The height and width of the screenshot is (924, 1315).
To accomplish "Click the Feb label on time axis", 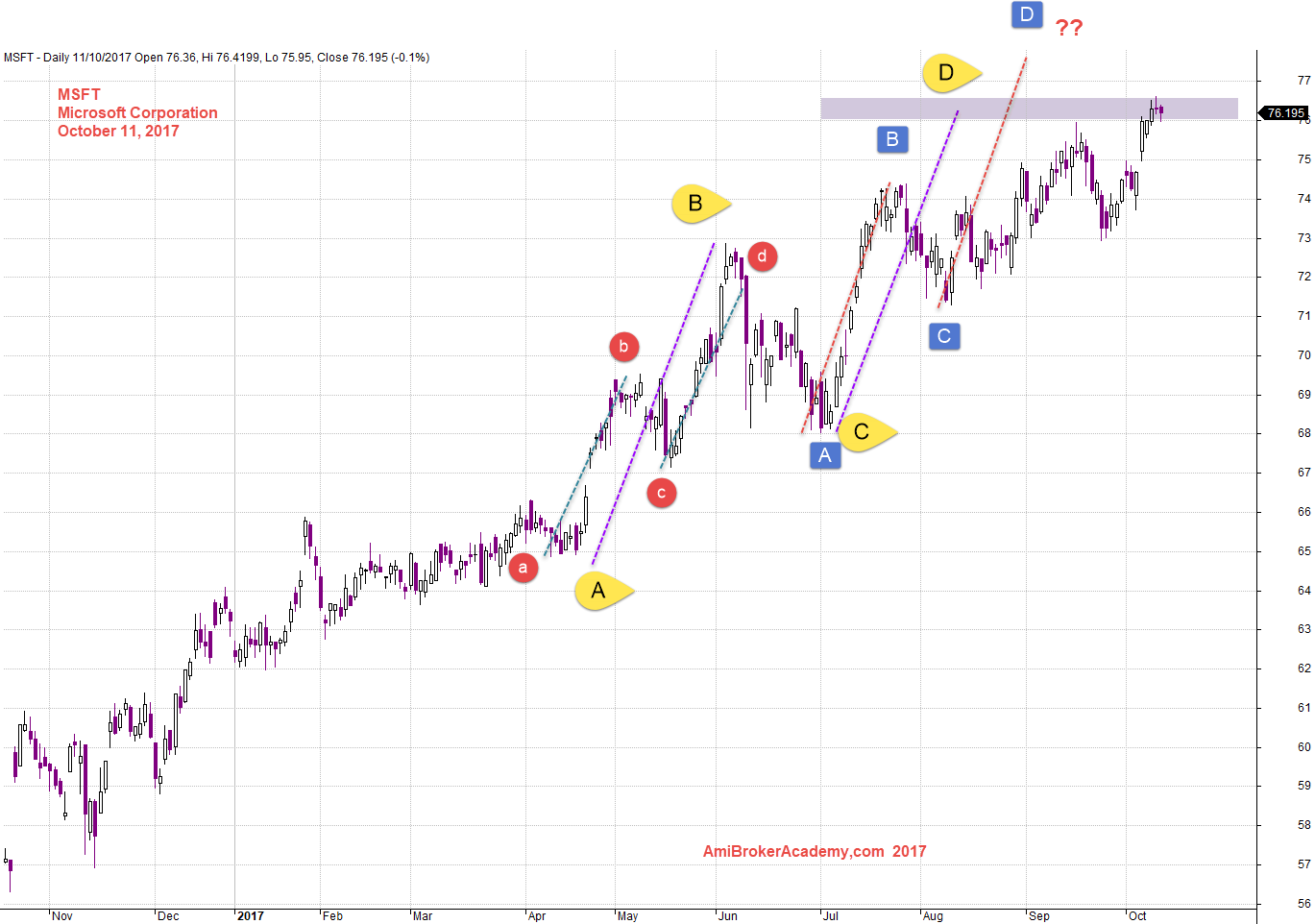I will (332, 916).
